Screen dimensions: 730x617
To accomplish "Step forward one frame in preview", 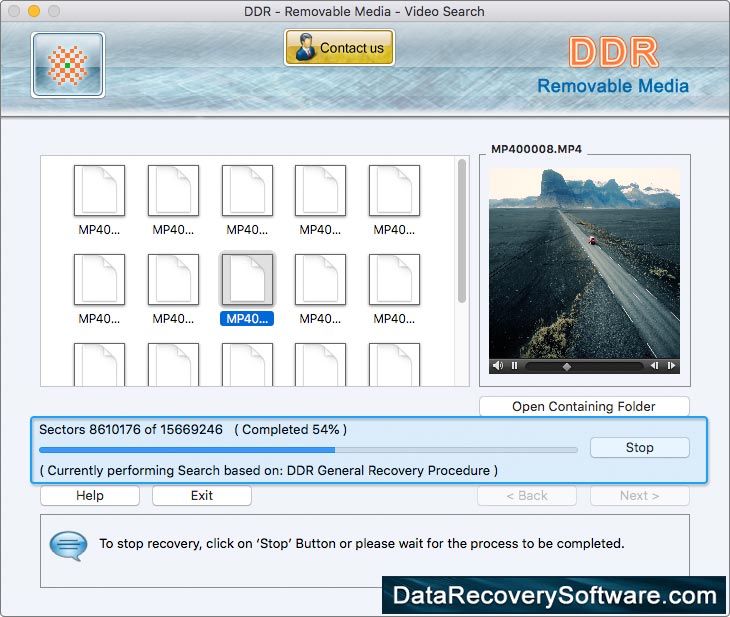I will click(671, 366).
